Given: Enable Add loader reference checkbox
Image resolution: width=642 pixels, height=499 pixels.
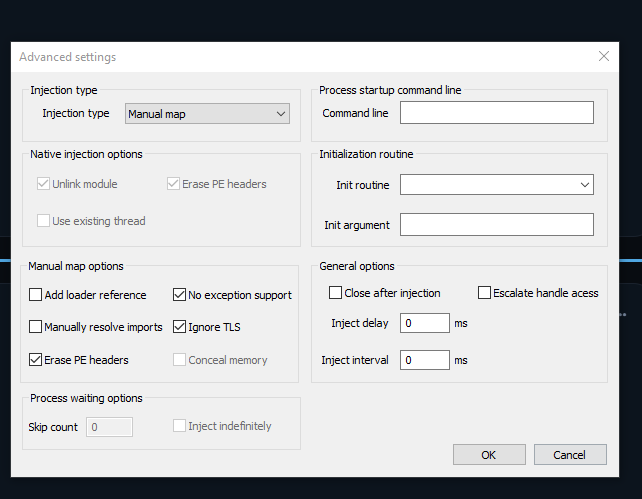Looking at the screenshot, I should pyautogui.click(x=36, y=295).
